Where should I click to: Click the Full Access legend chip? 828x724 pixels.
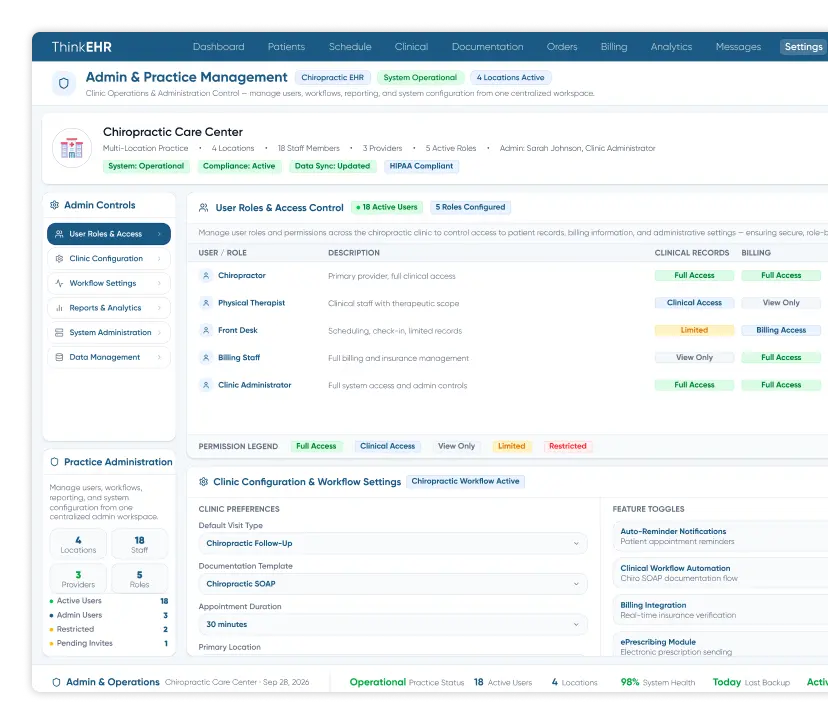tap(316, 446)
